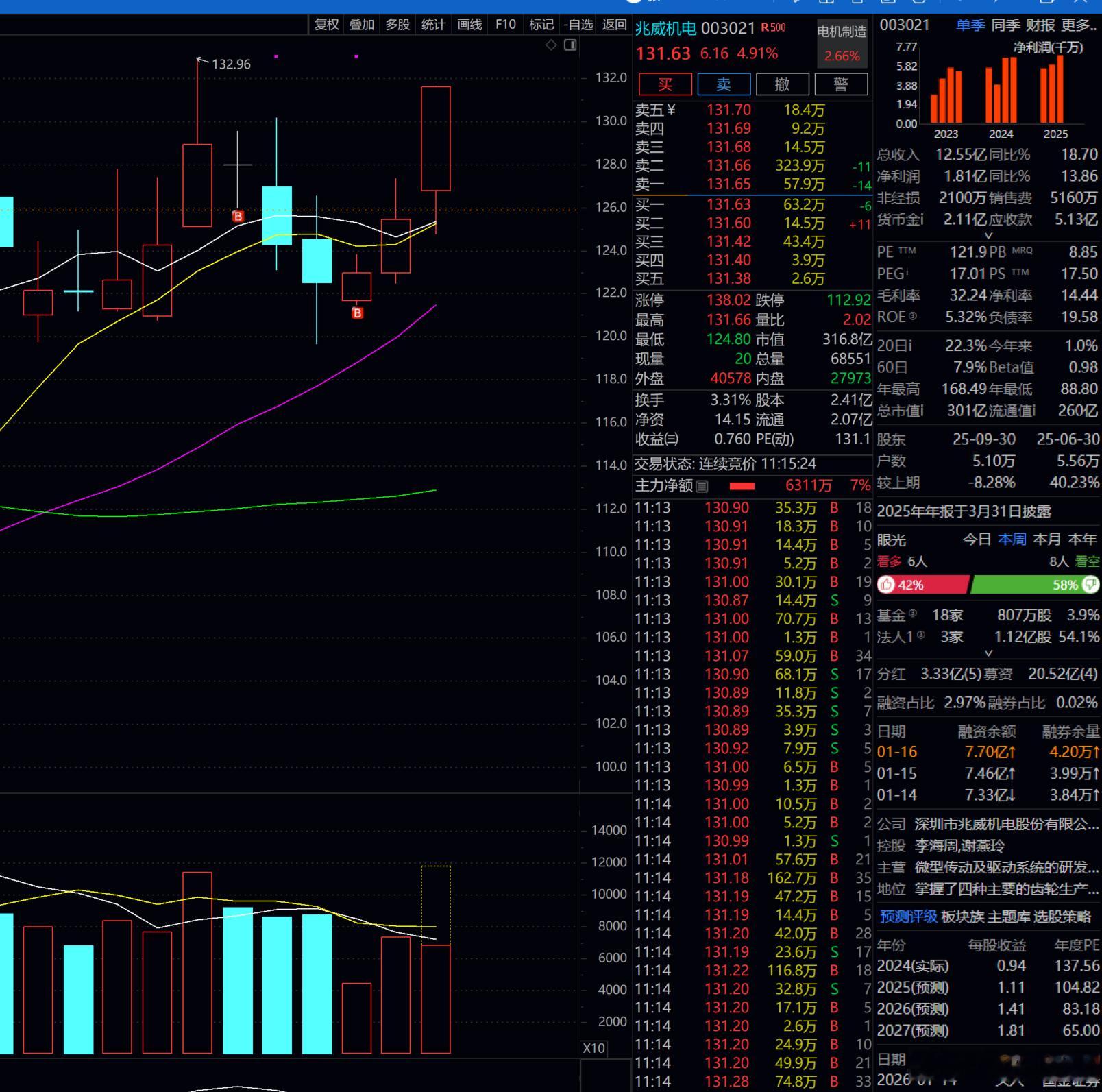Click the info icon beside PEG
The image size is (1102, 1092).
tap(907, 272)
